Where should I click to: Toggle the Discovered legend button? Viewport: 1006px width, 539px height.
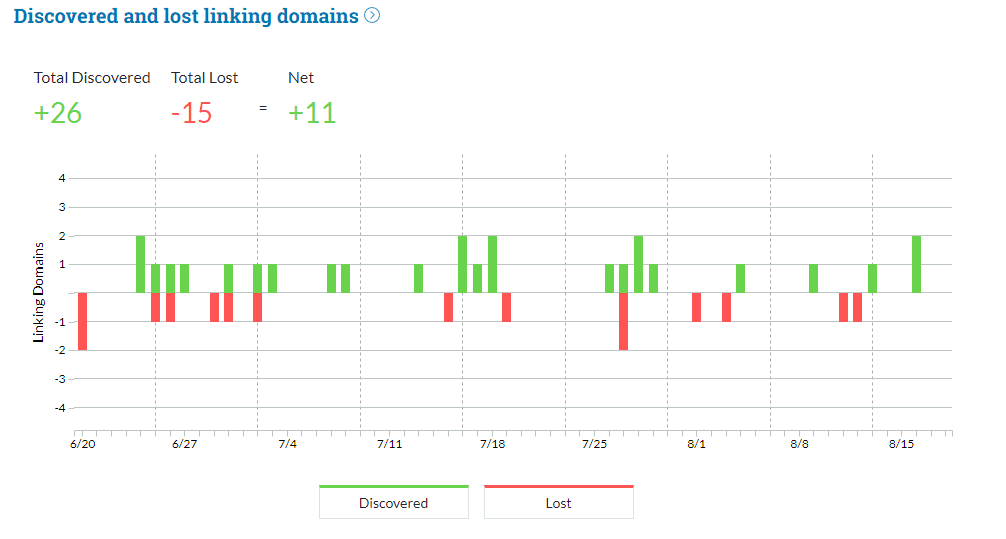point(394,502)
